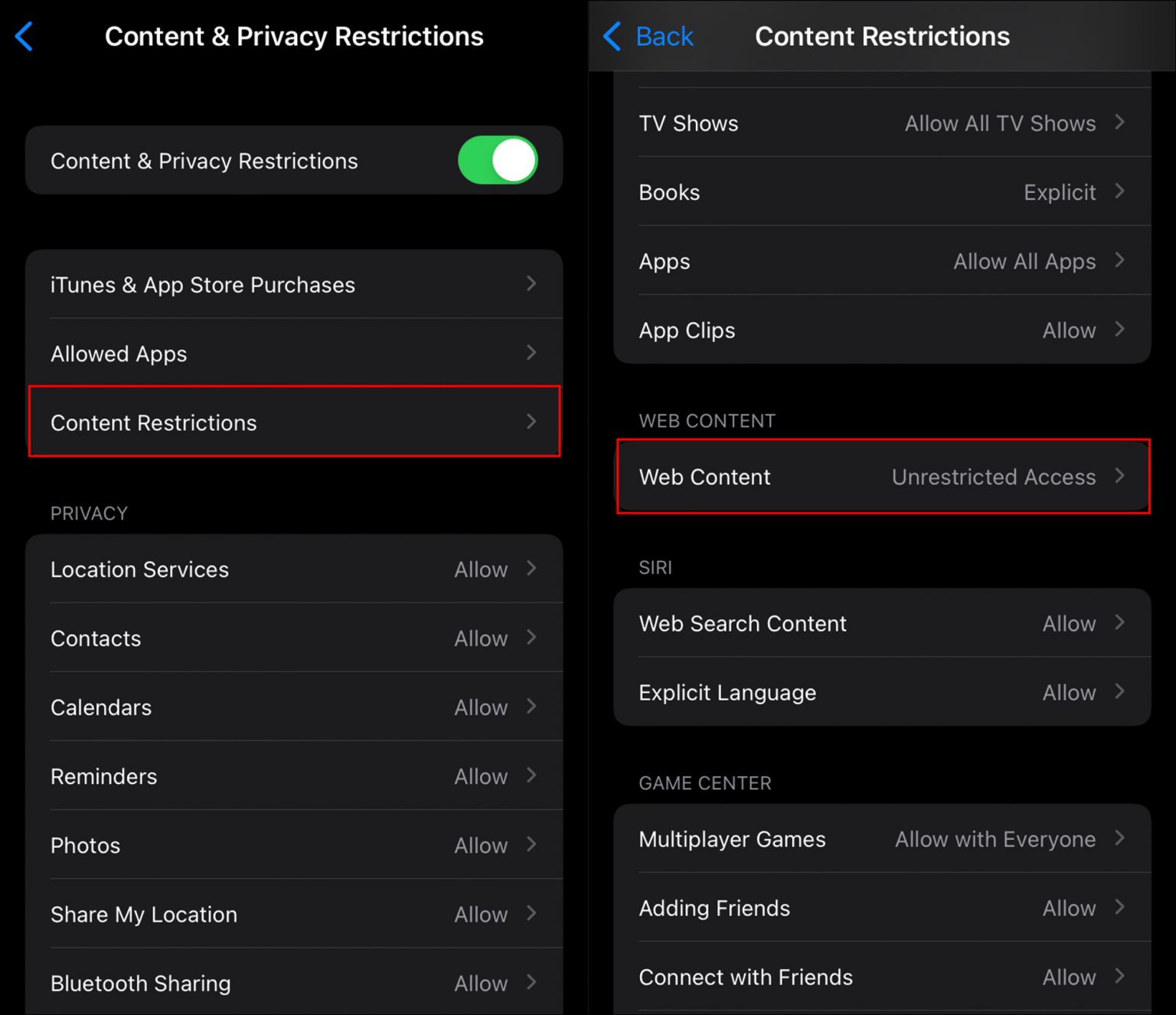Tap the Back chevron beside Content Restrictions
This screenshot has height=1015, width=1176.
612,36
